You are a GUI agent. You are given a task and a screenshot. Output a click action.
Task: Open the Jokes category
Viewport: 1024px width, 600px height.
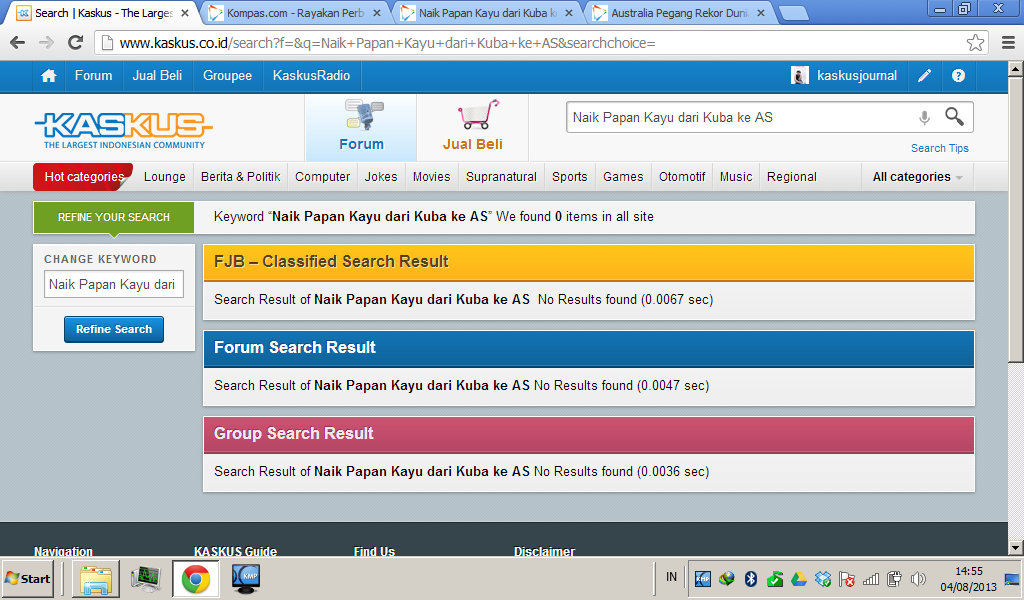381,177
